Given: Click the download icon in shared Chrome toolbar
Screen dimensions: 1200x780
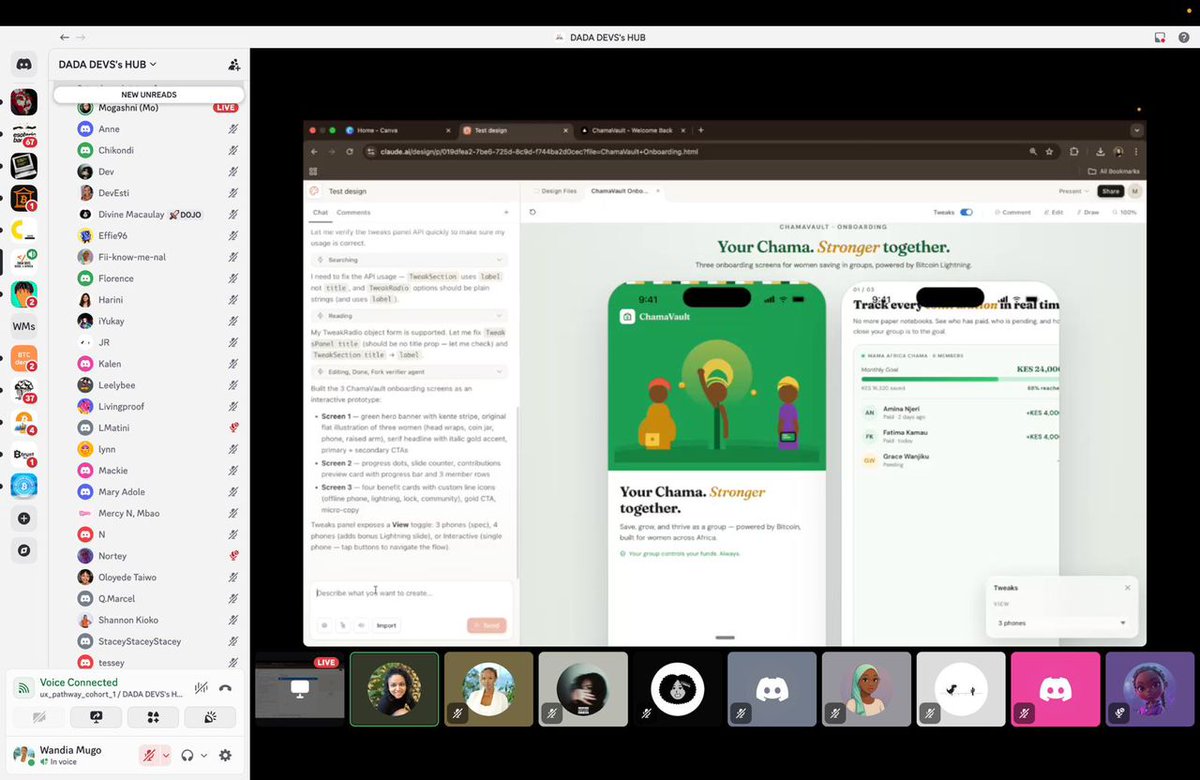Looking at the screenshot, I should [1100, 152].
